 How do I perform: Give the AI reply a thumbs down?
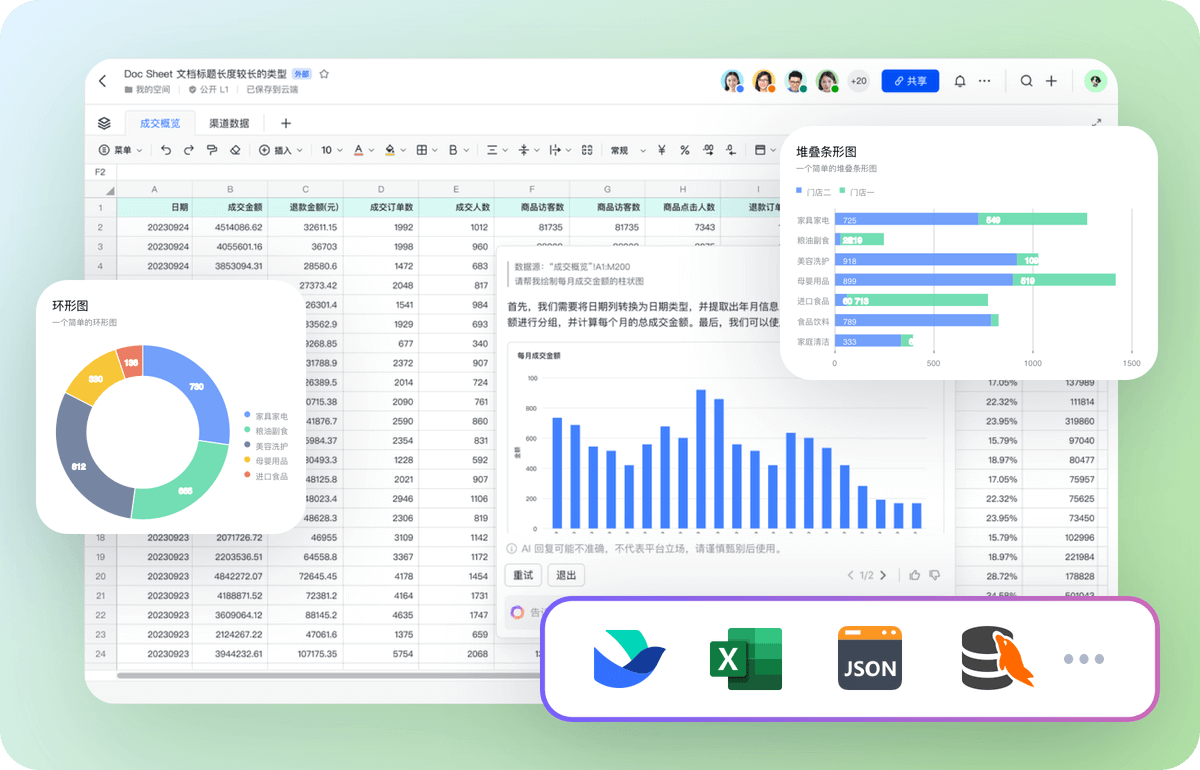[935, 575]
